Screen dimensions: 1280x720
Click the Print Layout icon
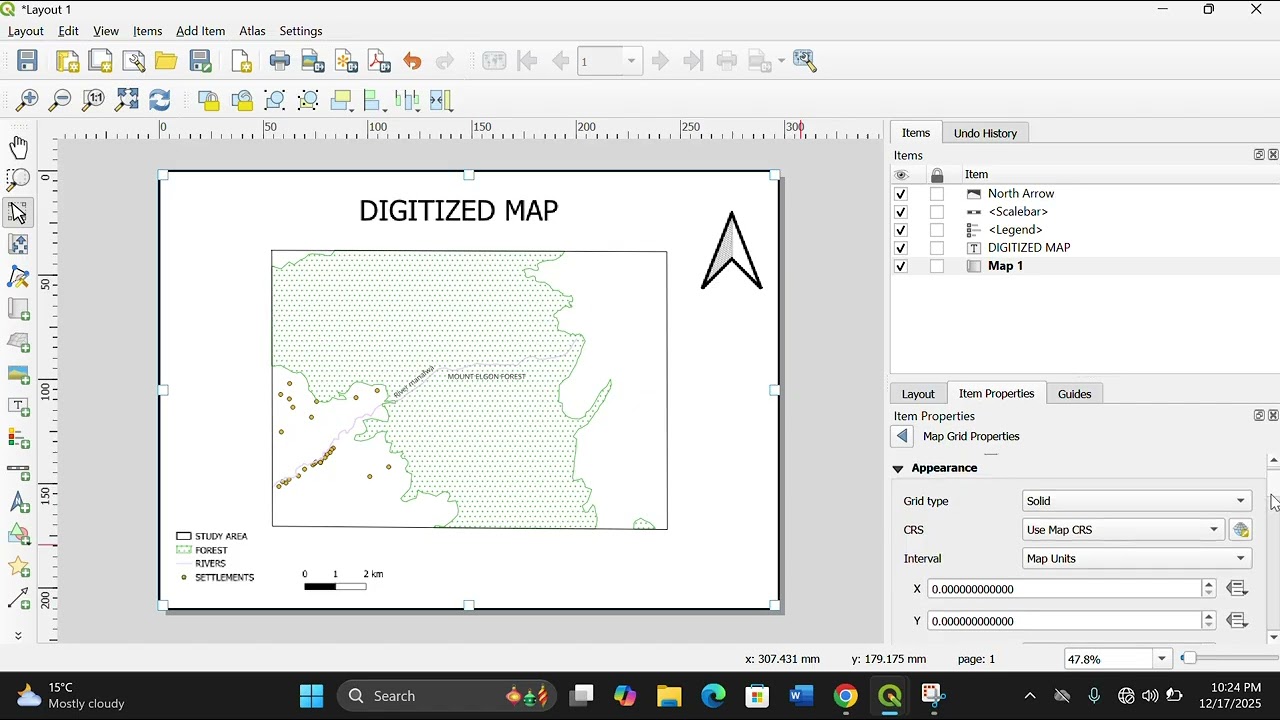click(x=280, y=61)
